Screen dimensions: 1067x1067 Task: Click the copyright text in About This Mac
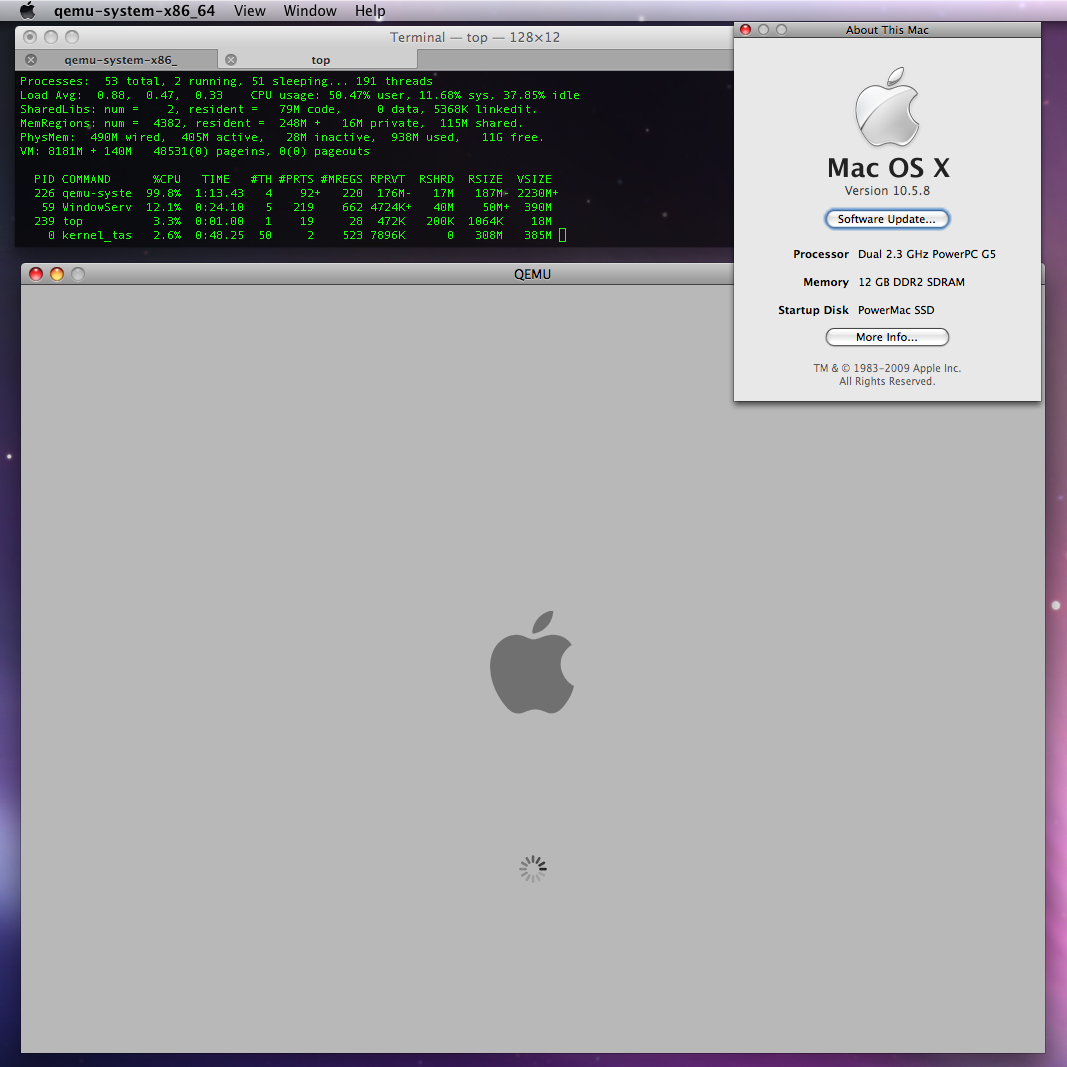click(x=887, y=375)
